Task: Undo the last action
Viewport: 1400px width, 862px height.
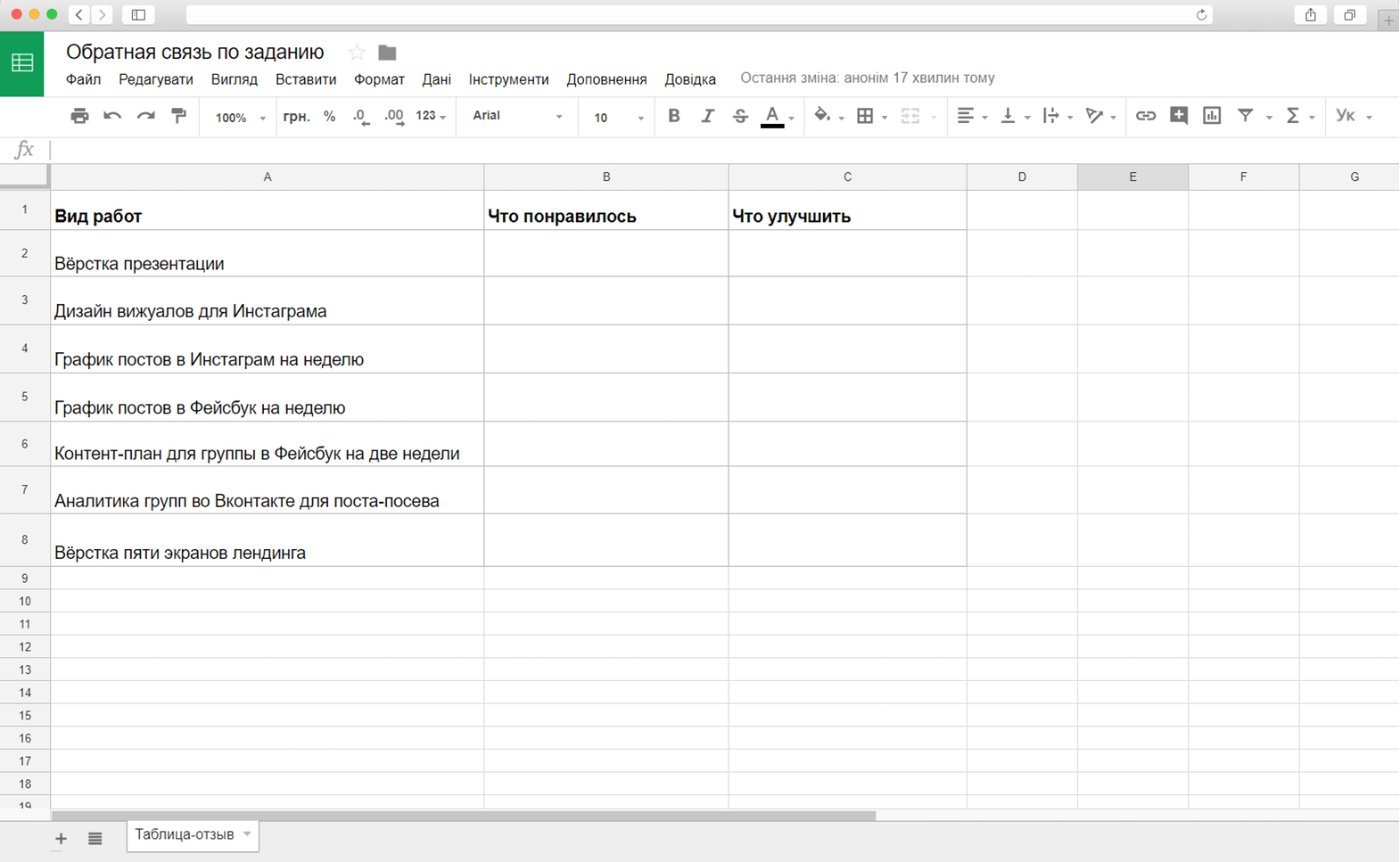Action: coord(112,116)
